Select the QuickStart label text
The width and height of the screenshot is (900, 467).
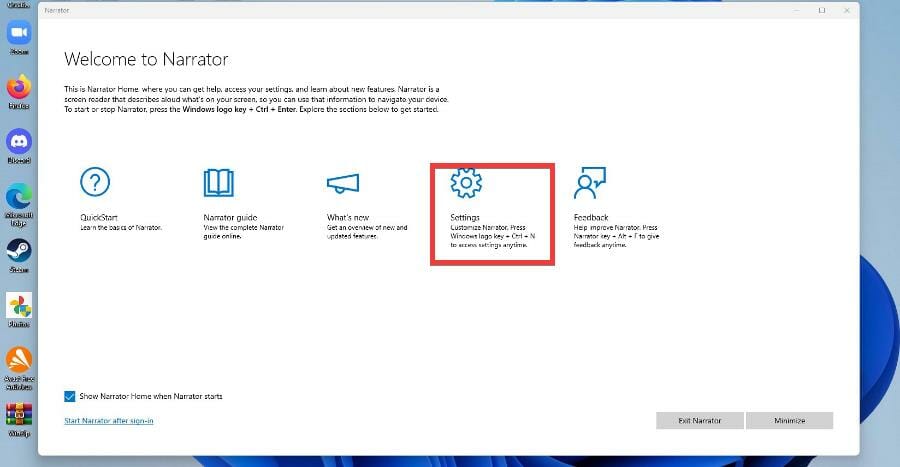point(99,217)
